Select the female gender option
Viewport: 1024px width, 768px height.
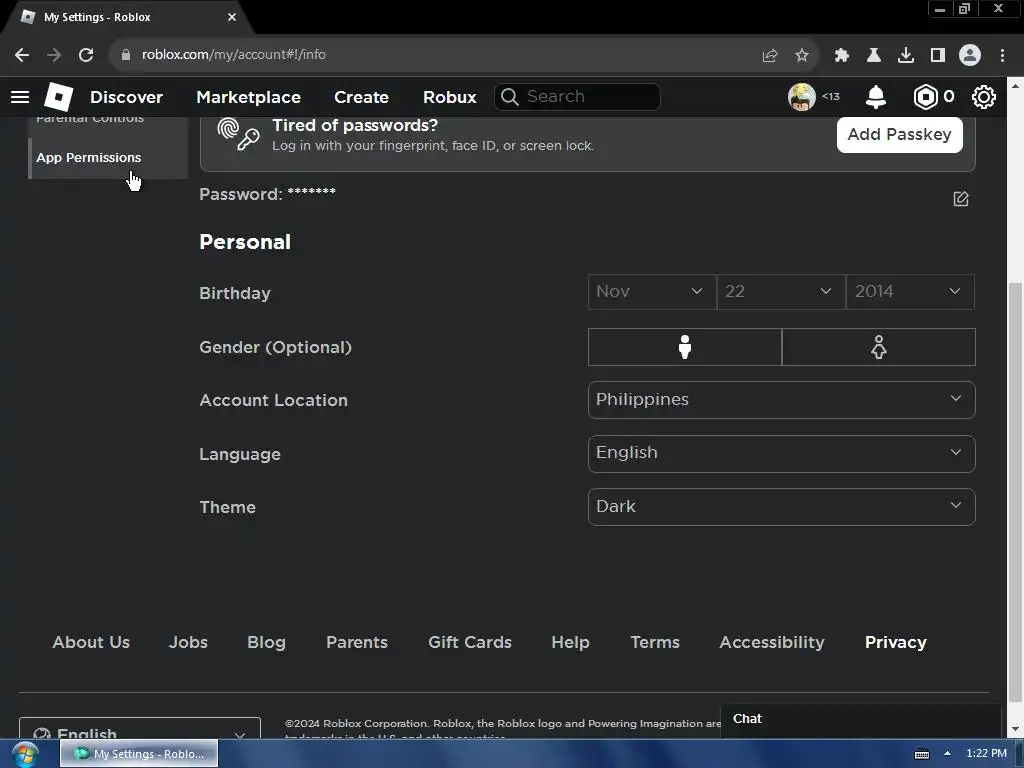click(x=878, y=347)
